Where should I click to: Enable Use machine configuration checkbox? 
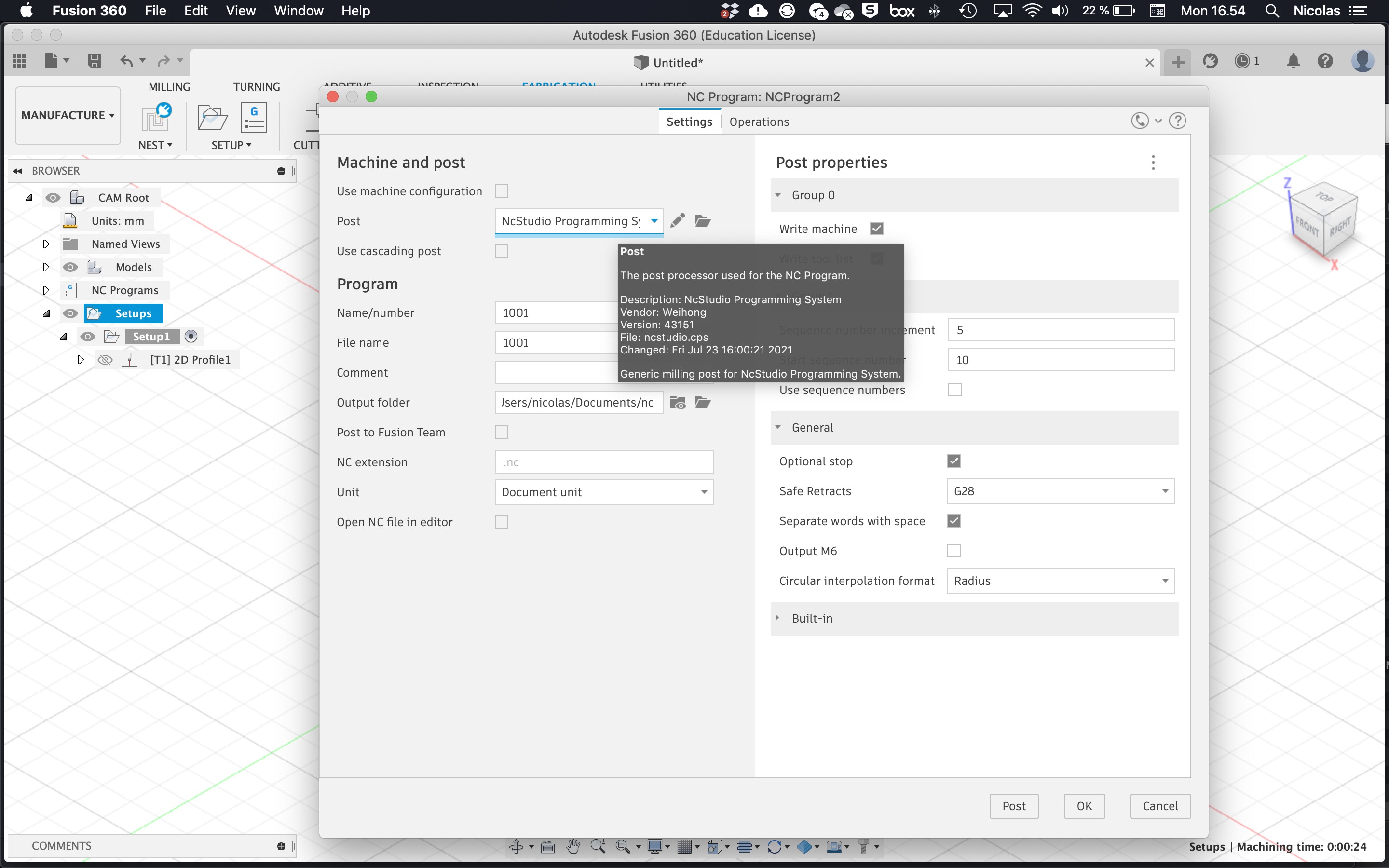pyautogui.click(x=502, y=191)
